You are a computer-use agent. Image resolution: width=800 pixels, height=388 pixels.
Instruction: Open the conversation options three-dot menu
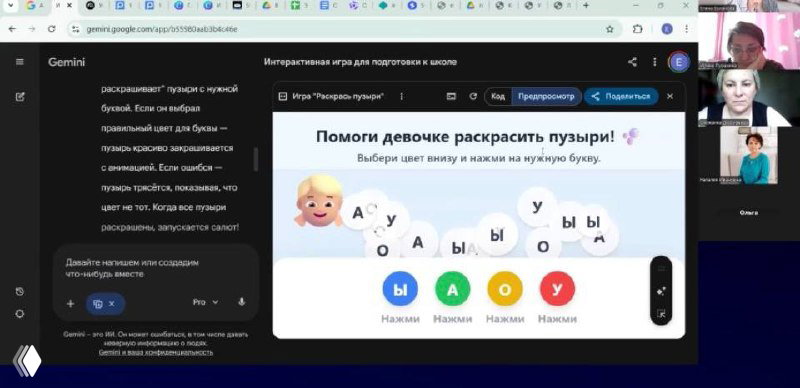pyautogui.click(x=655, y=62)
